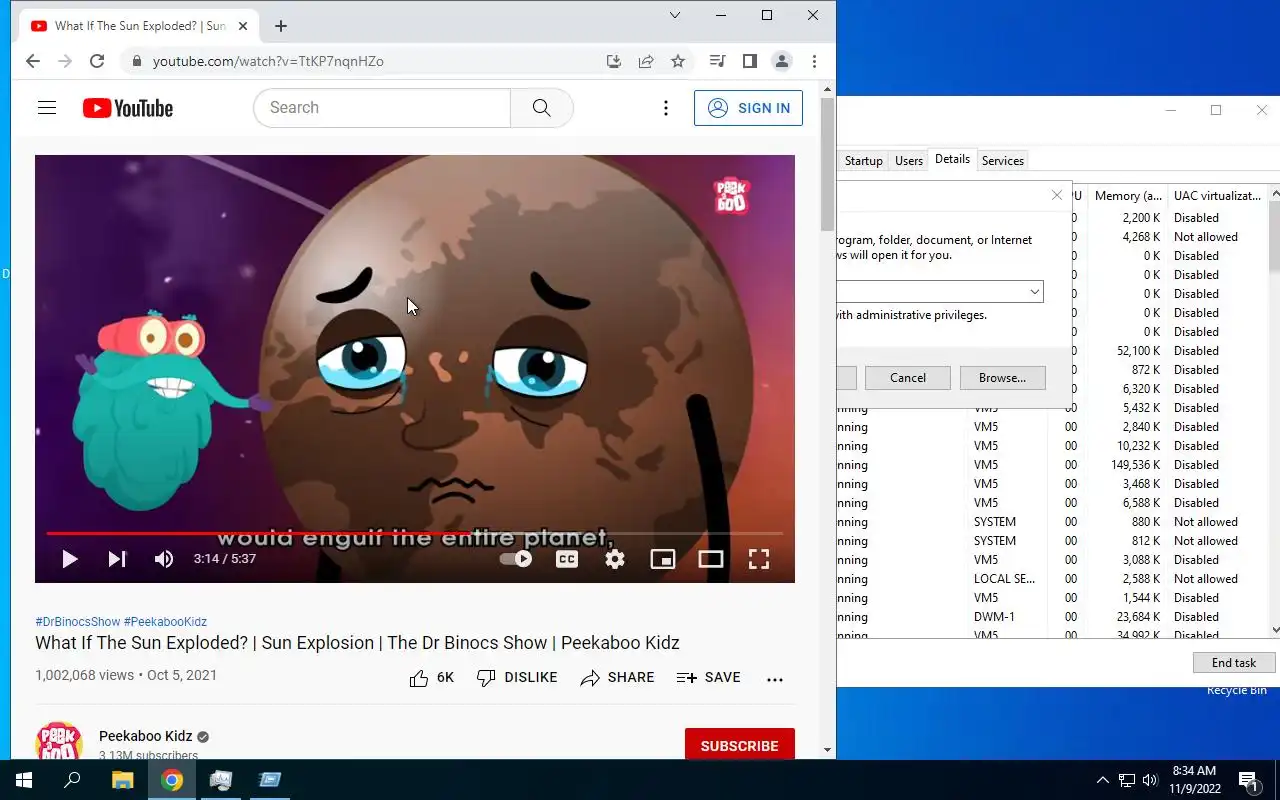
Task: Close the YouTube tab
Action: 243,26
